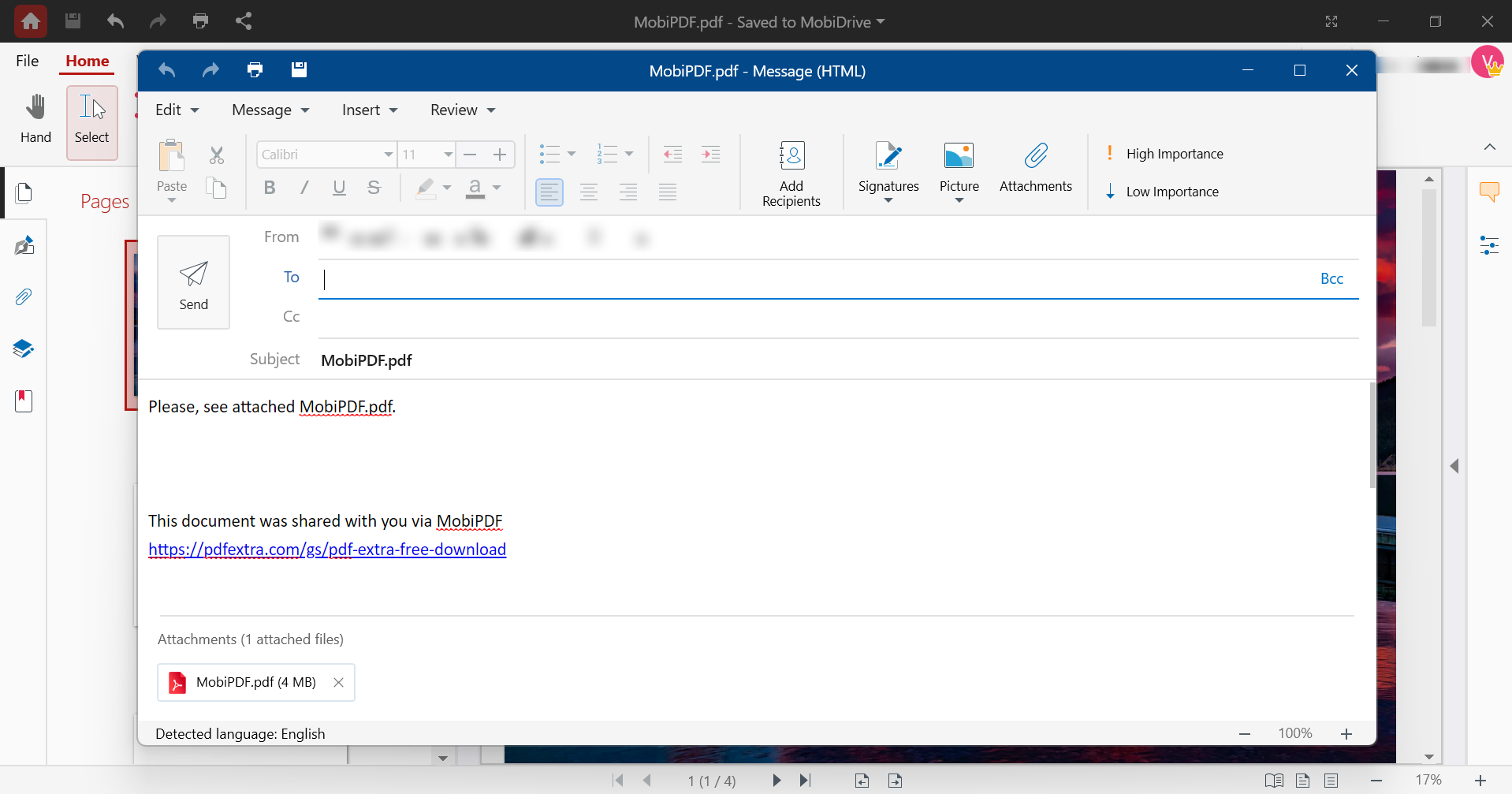Open the Pages panel sidebar icon

coord(24,193)
